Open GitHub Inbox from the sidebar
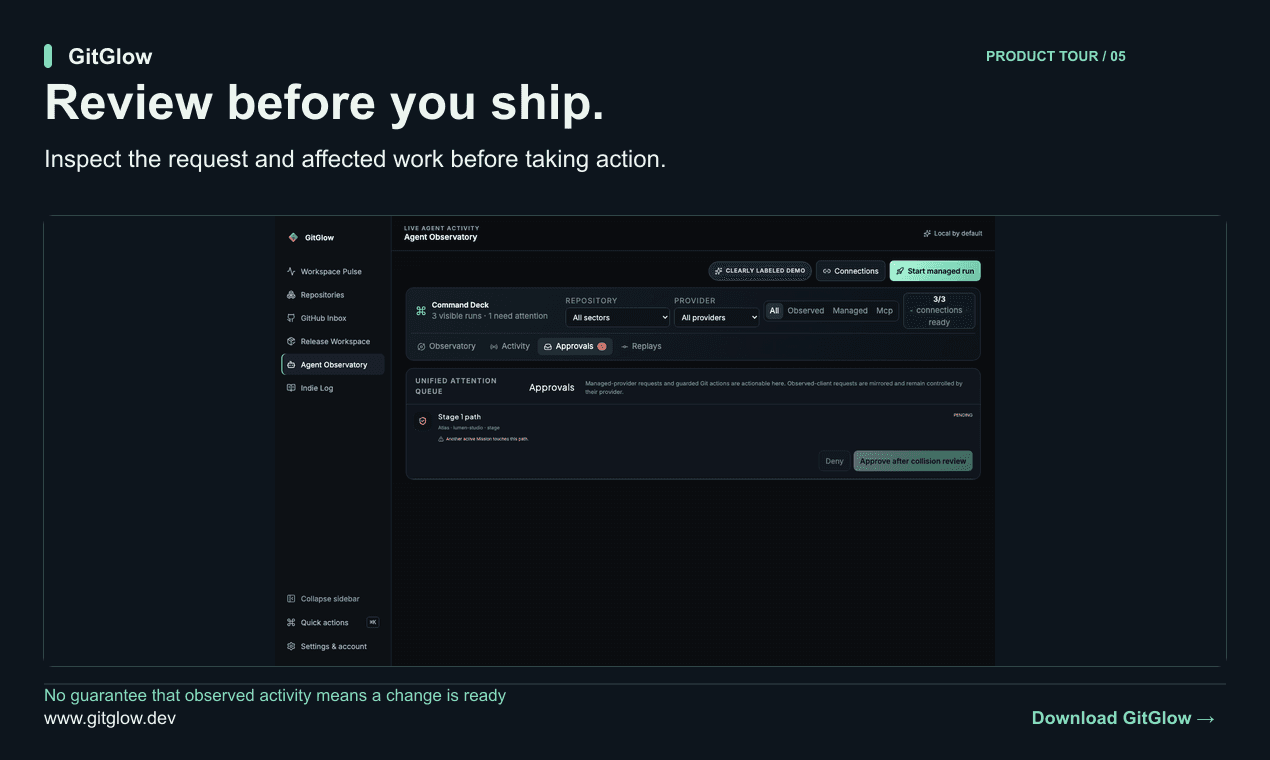The width and height of the screenshot is (1270, 760). [x=333, y=318]
